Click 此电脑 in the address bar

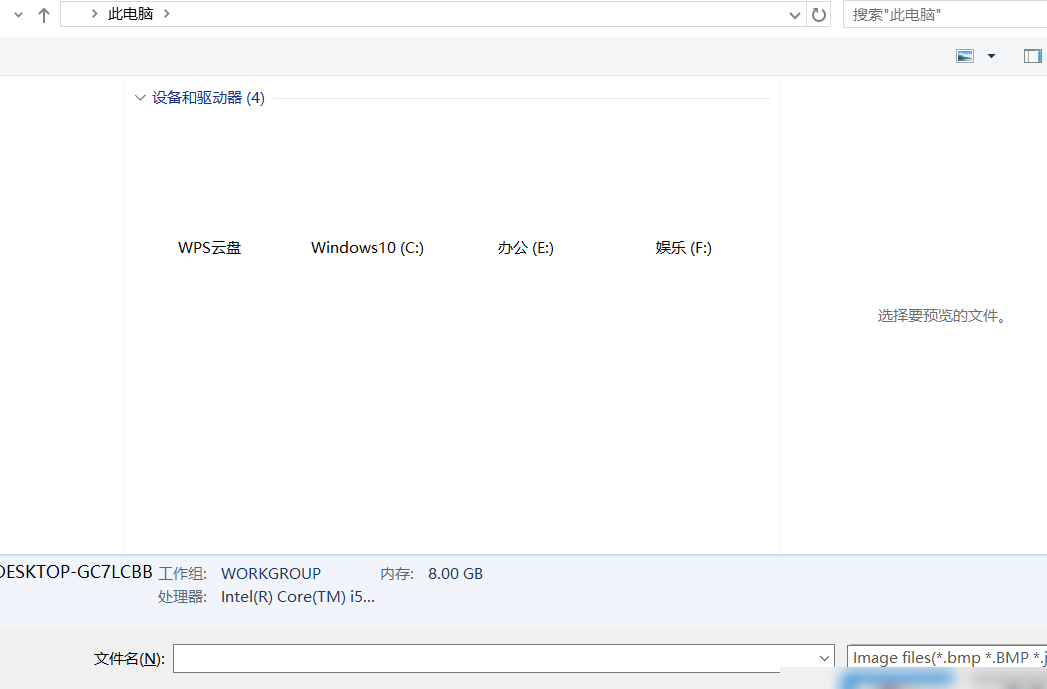pos(130,14)
